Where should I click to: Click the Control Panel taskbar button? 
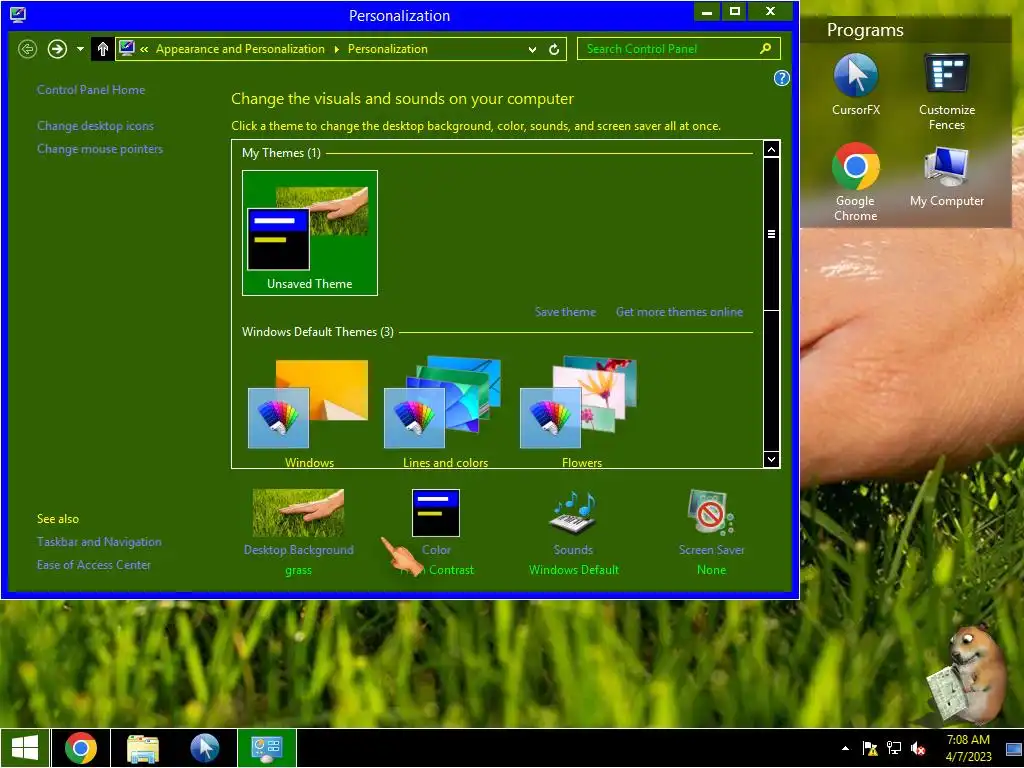click(266, 748)
